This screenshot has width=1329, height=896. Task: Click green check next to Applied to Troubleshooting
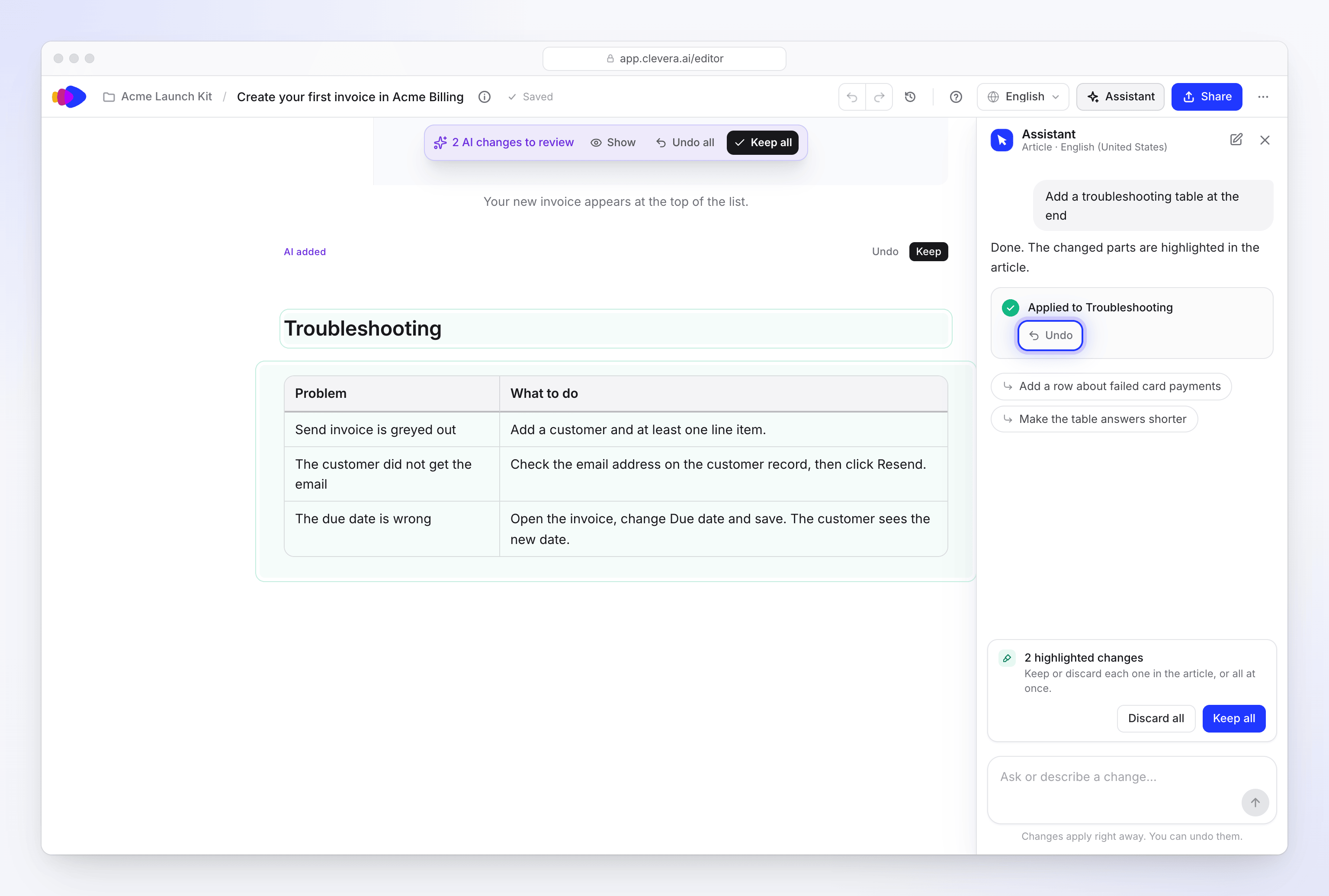click(x=1011, y=307)
